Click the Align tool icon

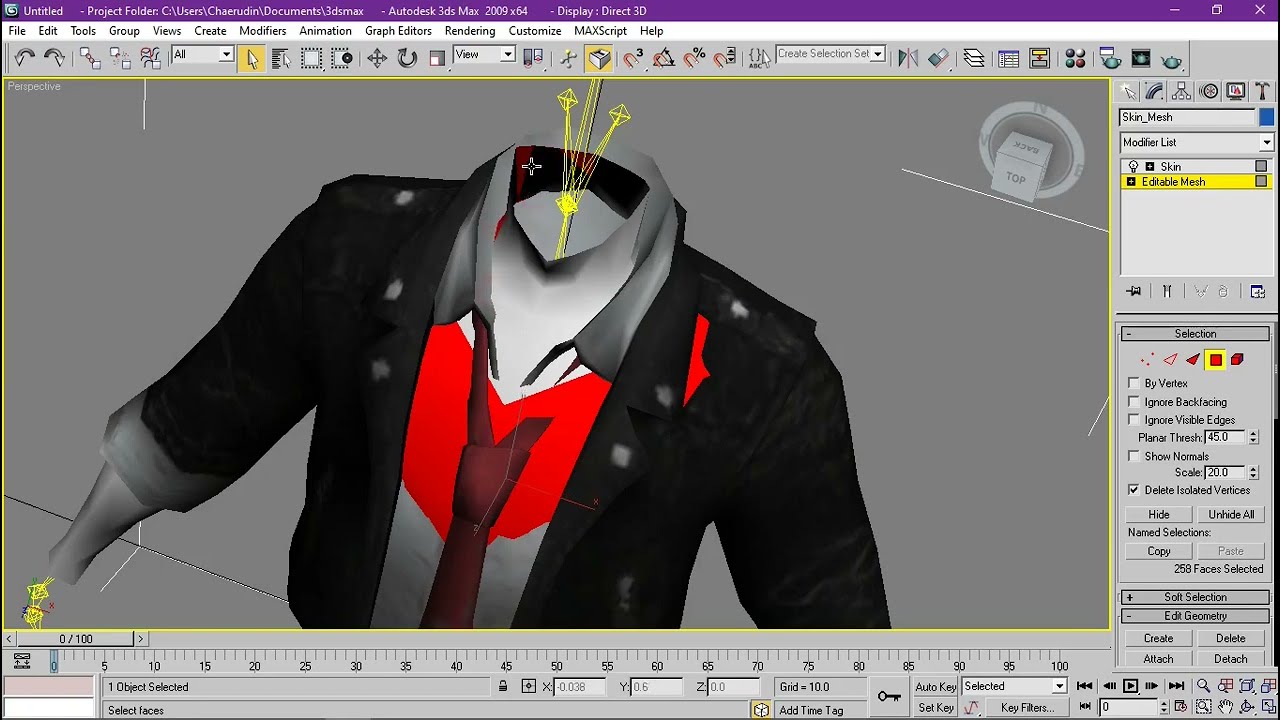coord(939,58)
